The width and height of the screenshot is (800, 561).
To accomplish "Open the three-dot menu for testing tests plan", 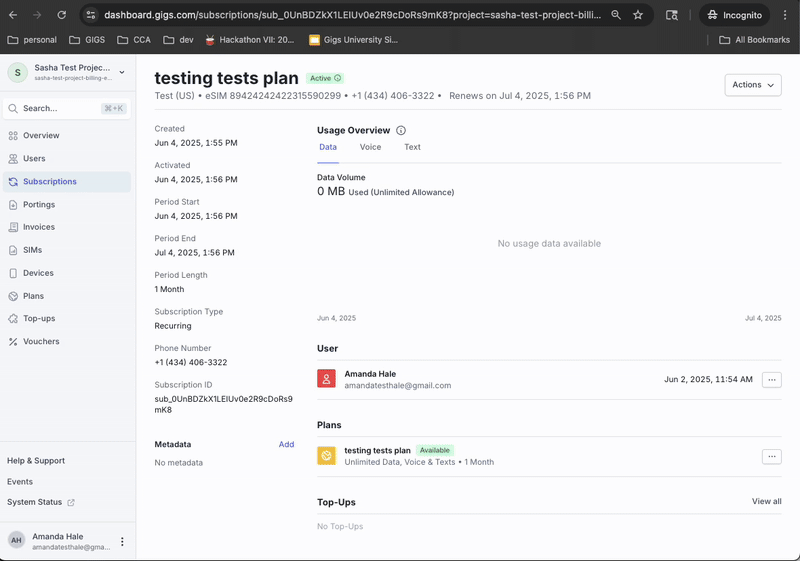I will tap(771, 456).
